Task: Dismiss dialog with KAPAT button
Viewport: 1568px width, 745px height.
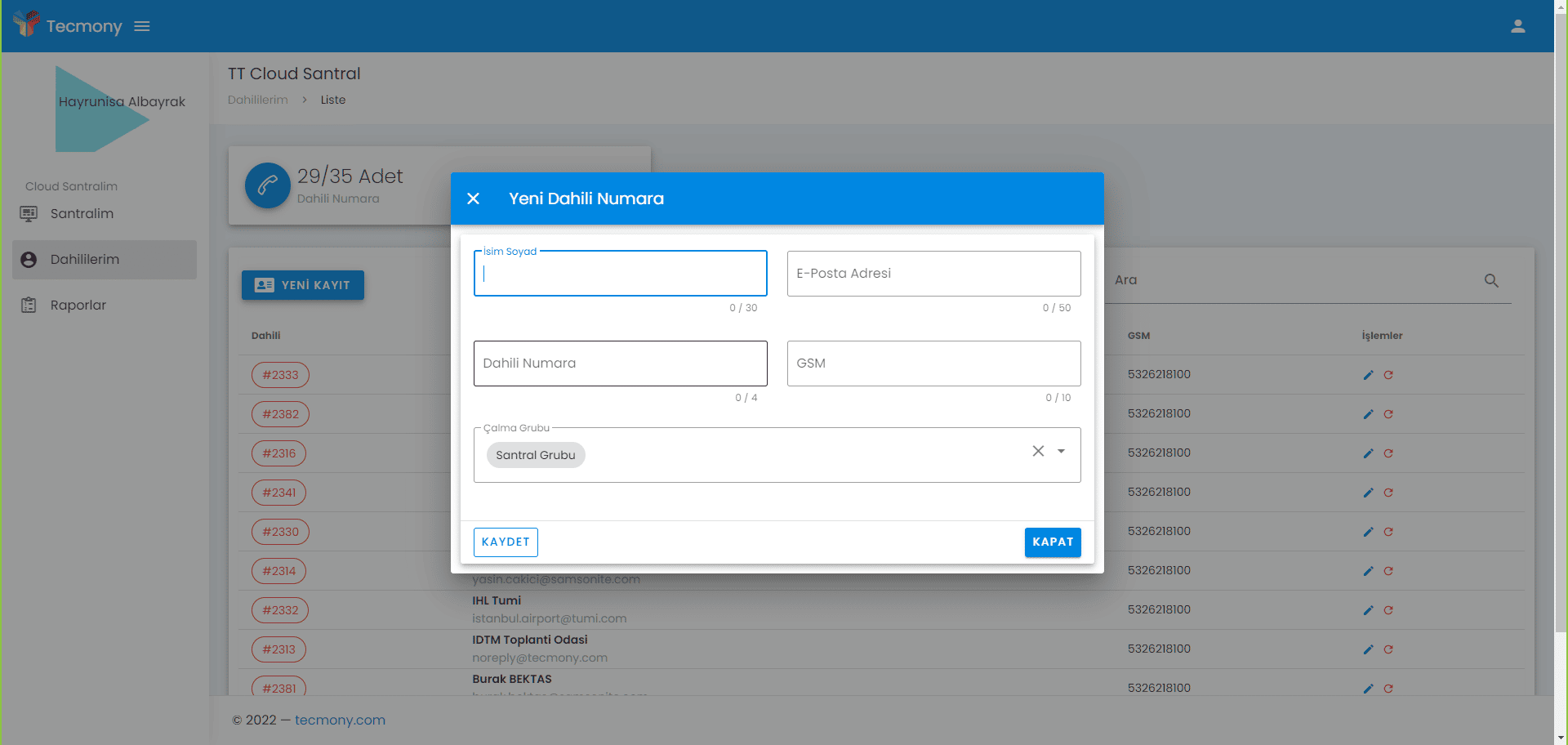Action: 1053,542
